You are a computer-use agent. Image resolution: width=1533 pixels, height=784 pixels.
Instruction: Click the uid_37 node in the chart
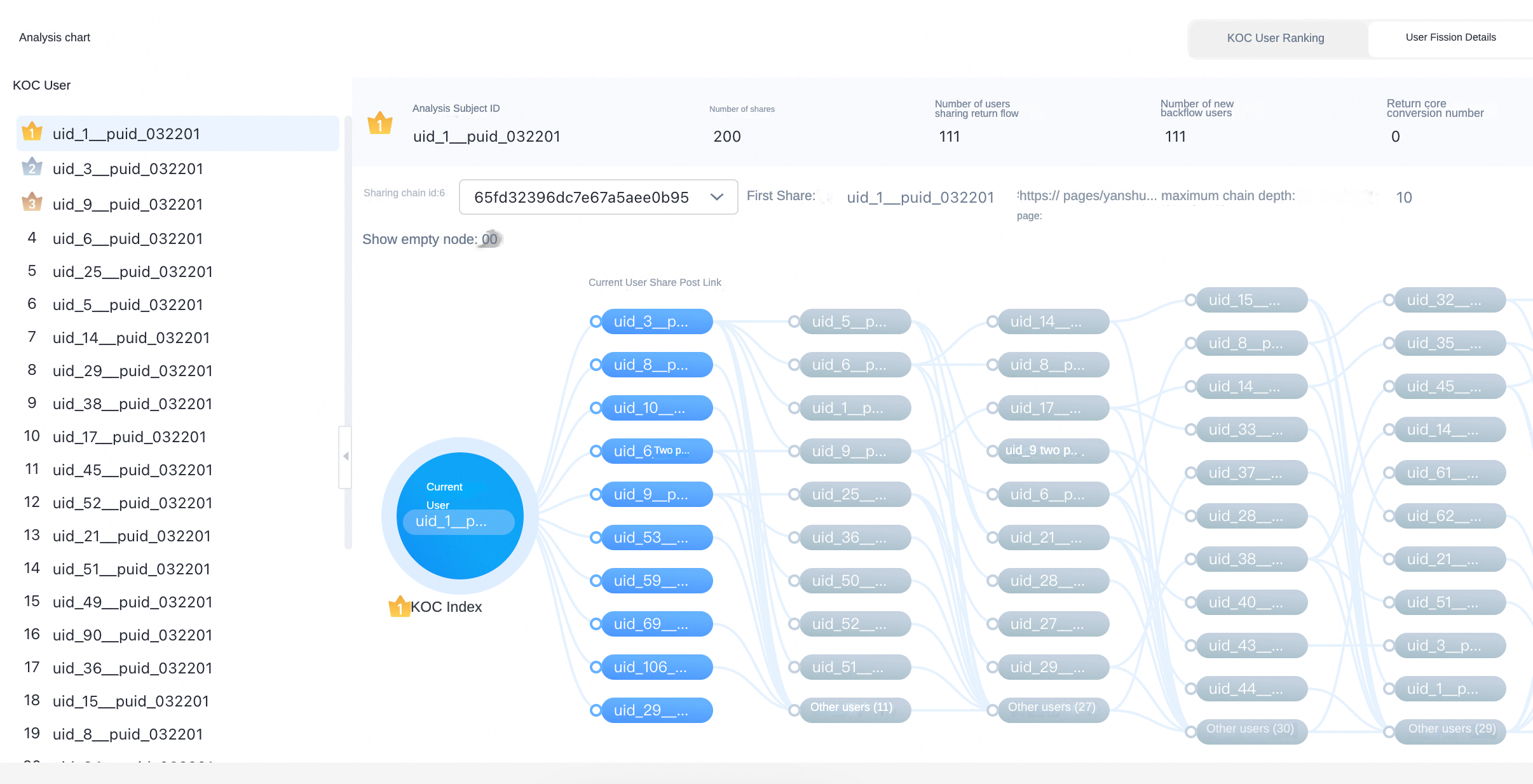tap(1252, 473)
